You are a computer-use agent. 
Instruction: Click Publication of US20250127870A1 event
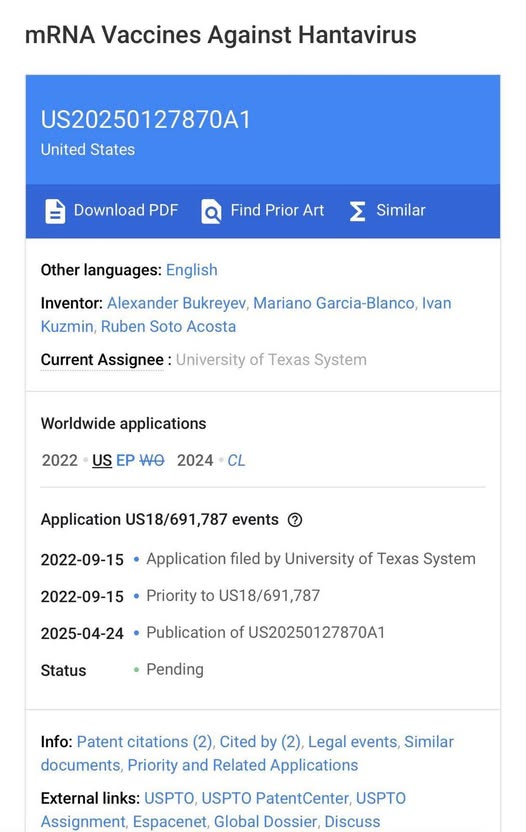pyautogui.click(x=265, y=632)
